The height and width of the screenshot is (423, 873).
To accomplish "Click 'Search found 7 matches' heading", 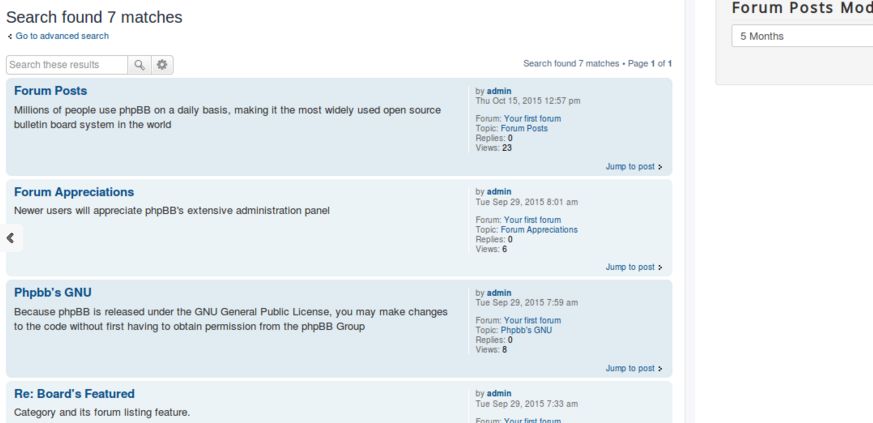I will pyautogui.click(x=94, y=17).
